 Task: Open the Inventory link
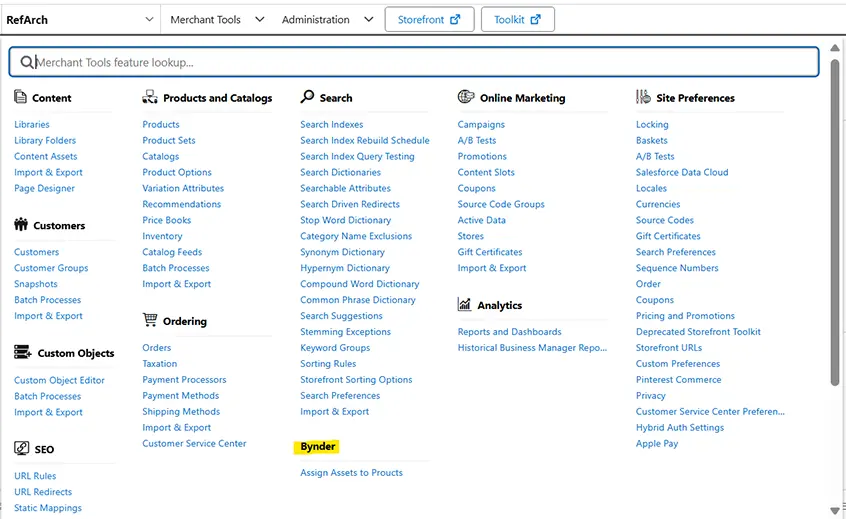tap(162, 236)
